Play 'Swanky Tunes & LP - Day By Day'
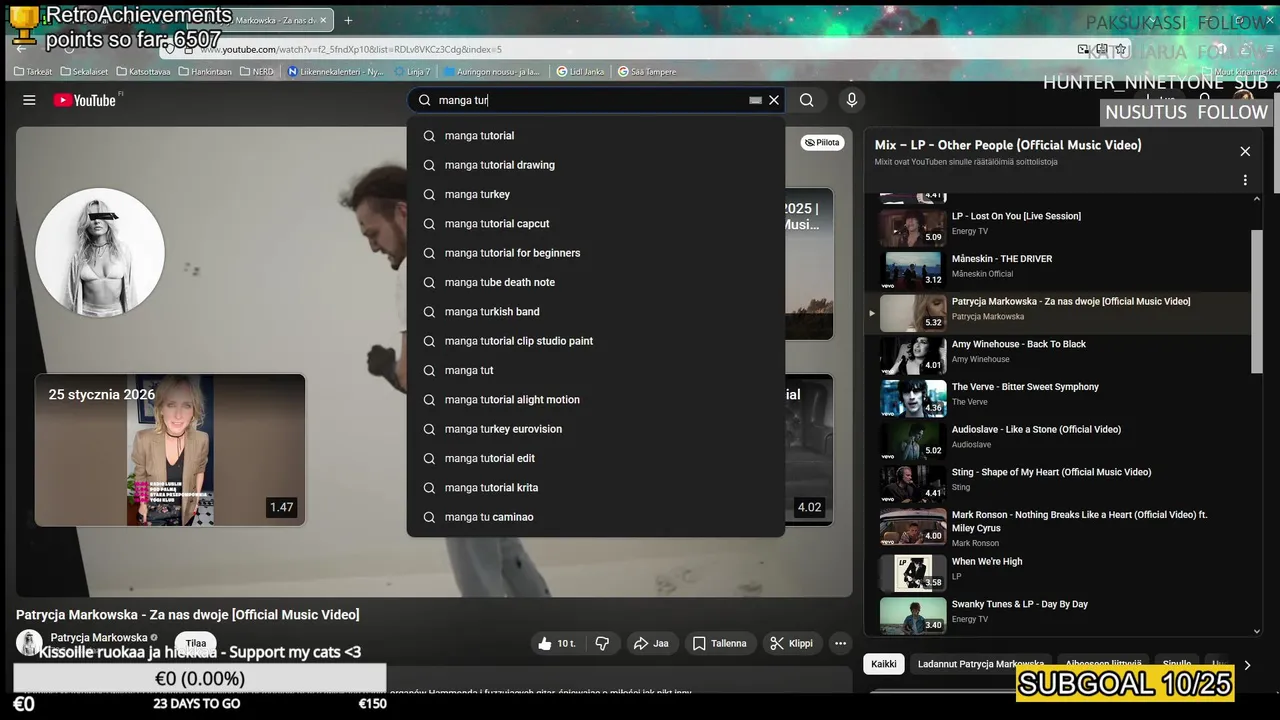 pos(1058,616)
